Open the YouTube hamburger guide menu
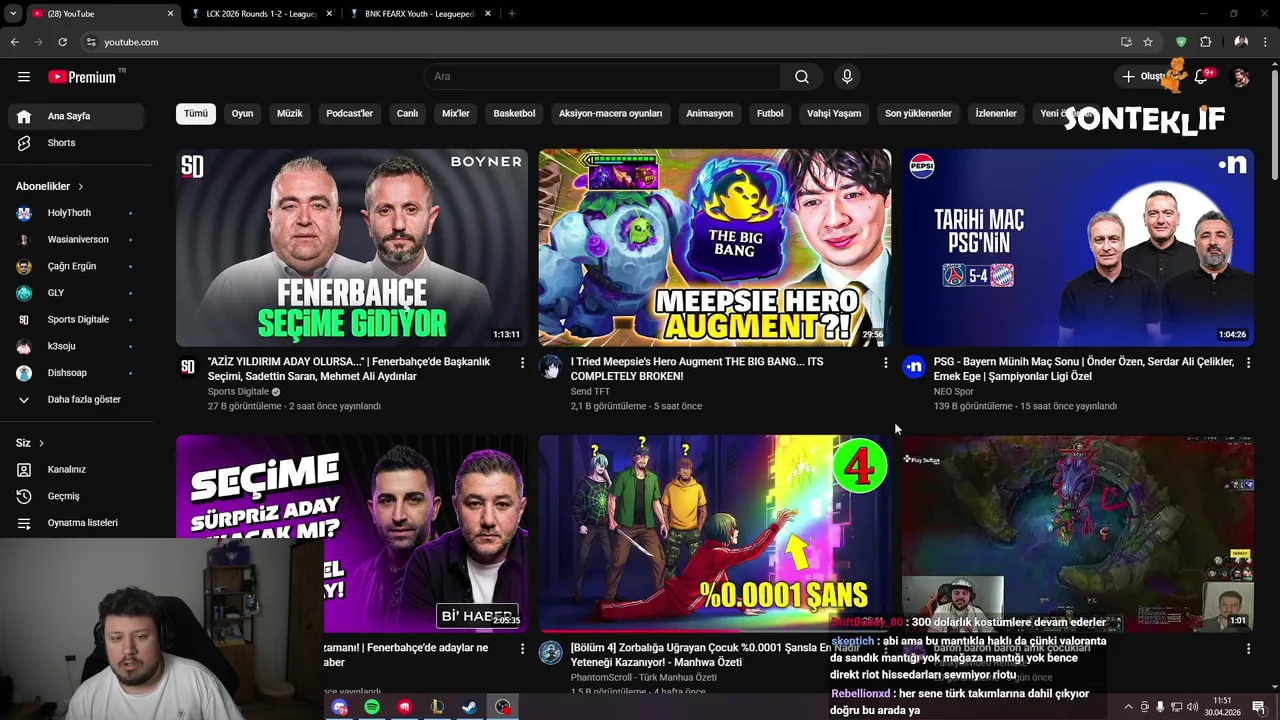Viewport: 1280px width, 720px height. (x=24, y=76)
